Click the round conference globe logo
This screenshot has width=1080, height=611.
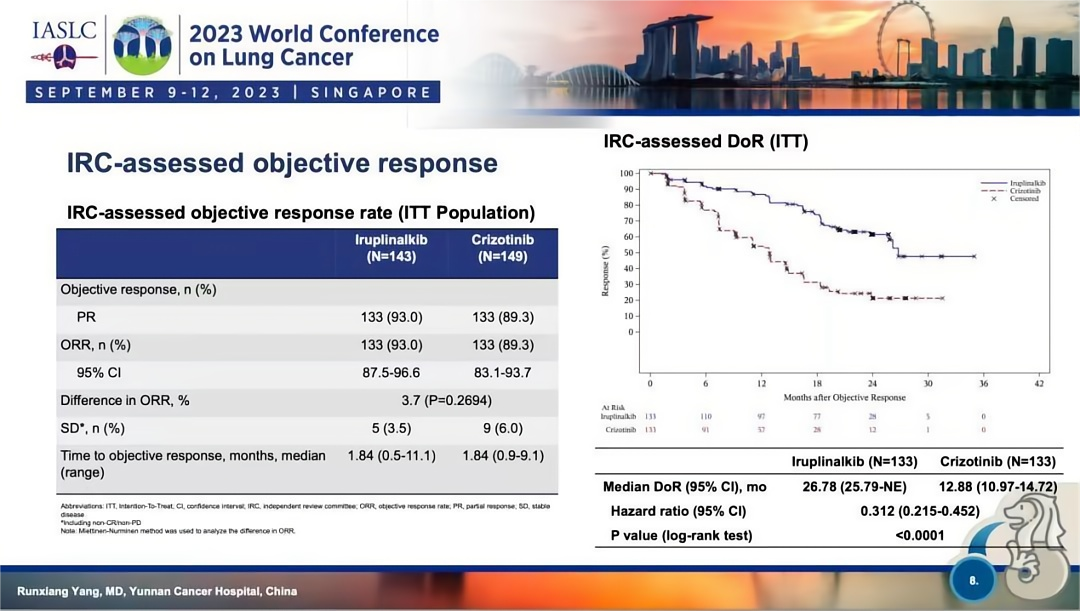[143, 45]
